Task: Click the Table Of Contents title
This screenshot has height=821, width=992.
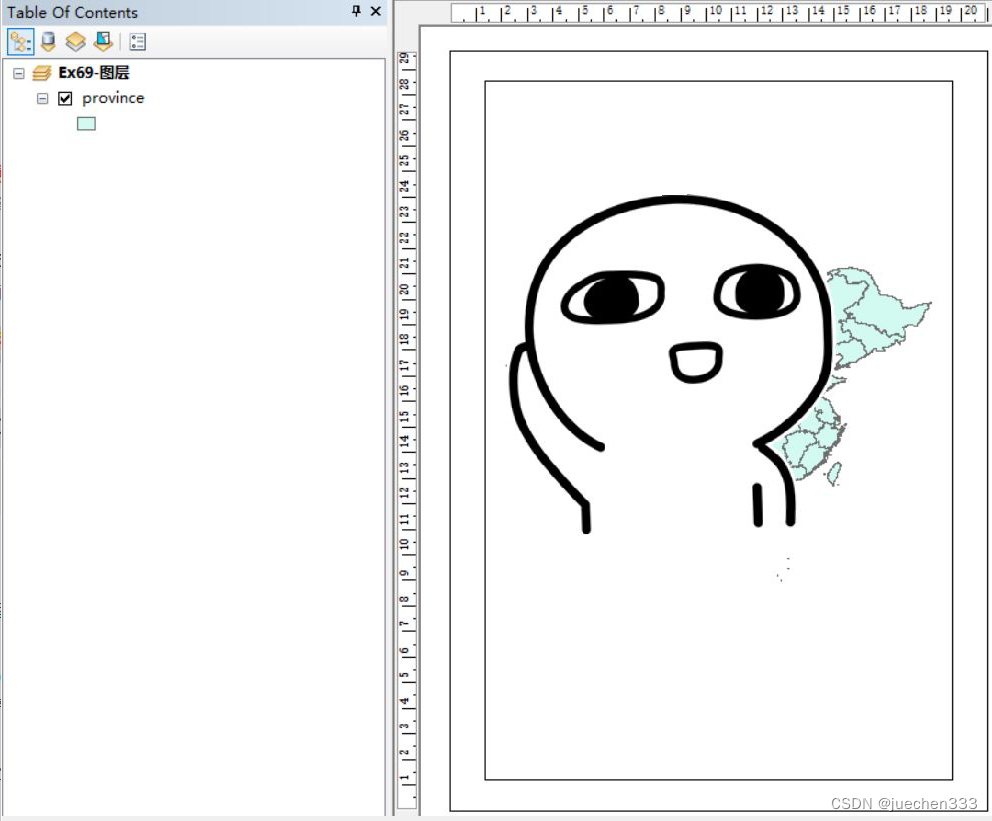Action: tap(72, 12)
